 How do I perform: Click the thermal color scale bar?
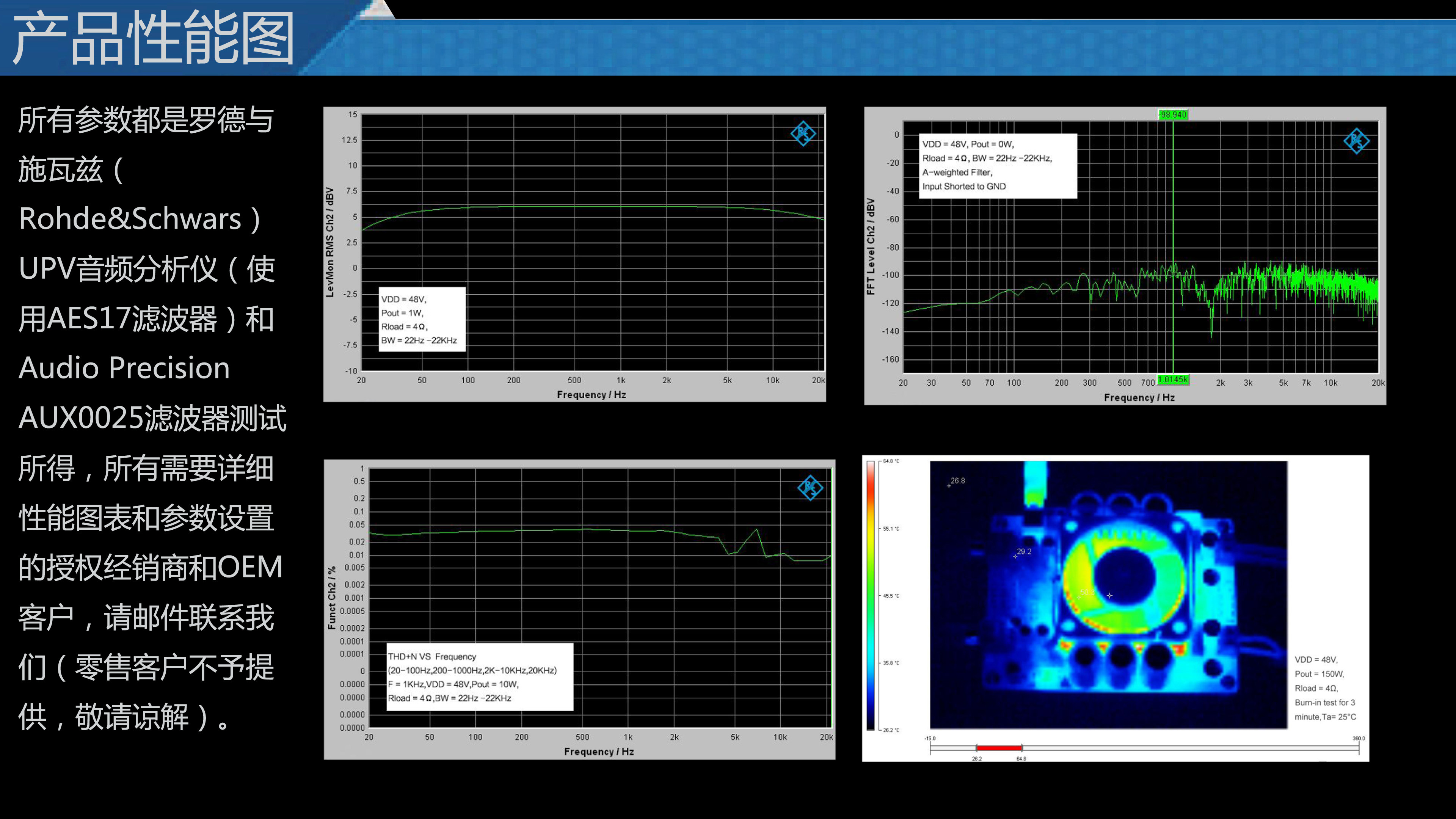[x=871, y=596]
